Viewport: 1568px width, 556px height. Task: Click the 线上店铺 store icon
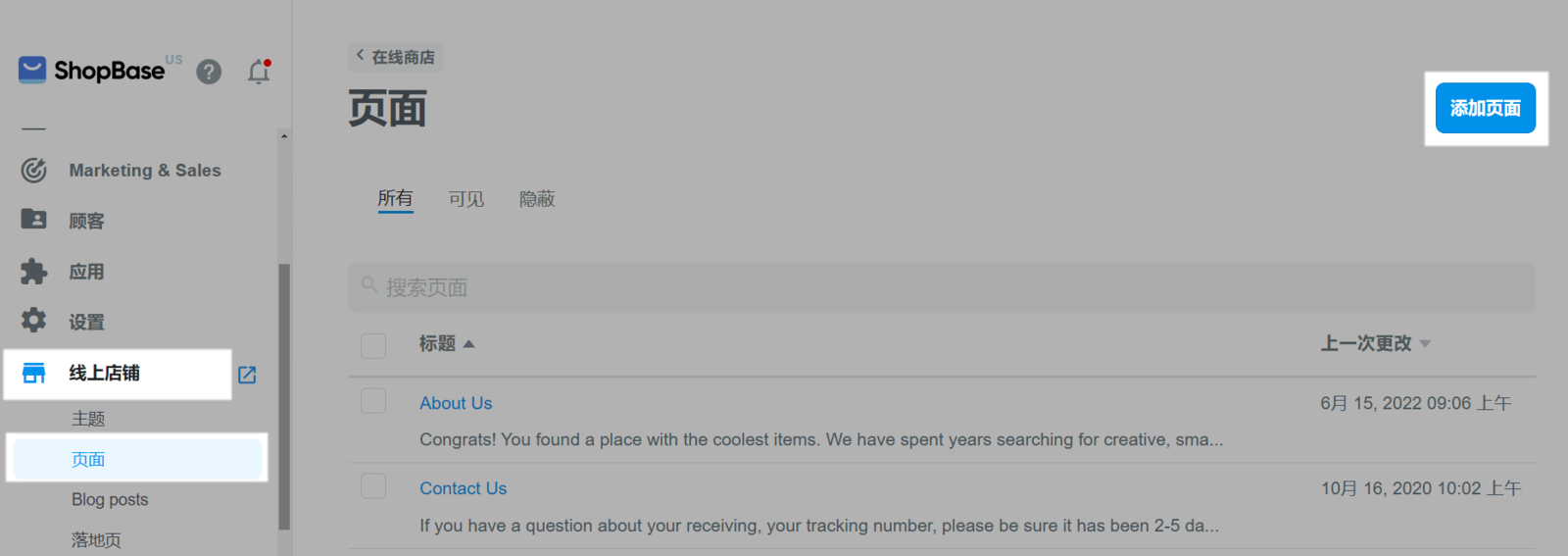click(33, 373)
